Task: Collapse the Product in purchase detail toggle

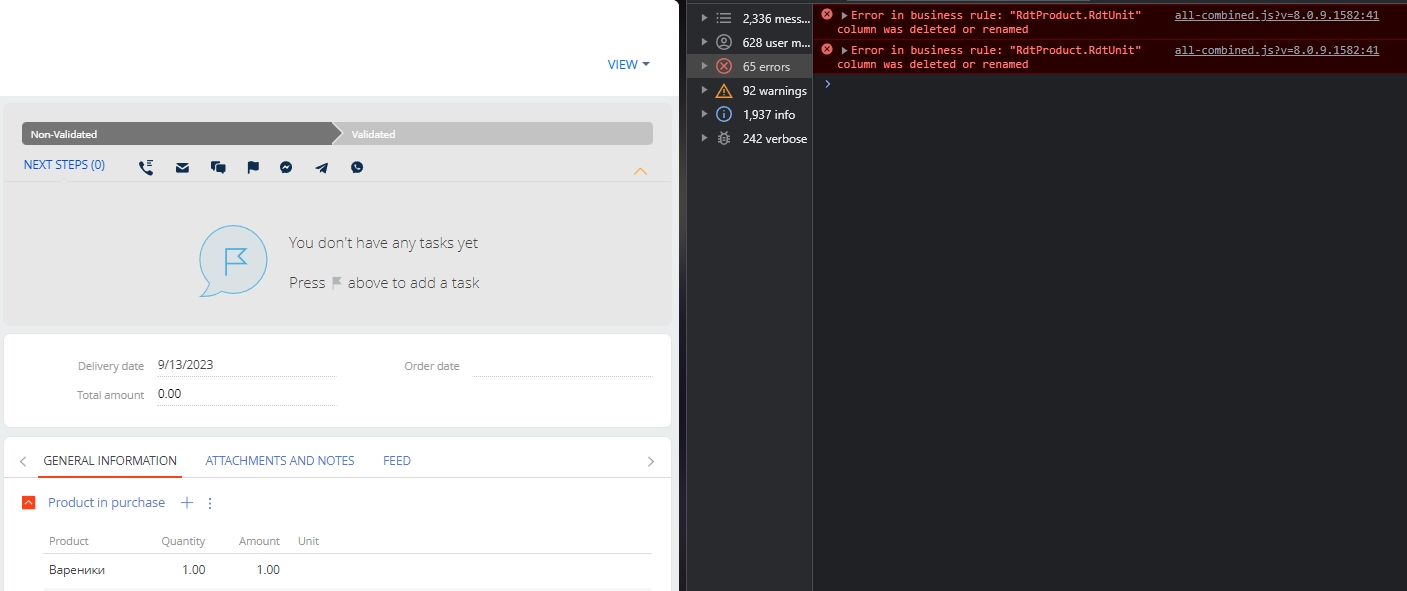Action: 29,503
